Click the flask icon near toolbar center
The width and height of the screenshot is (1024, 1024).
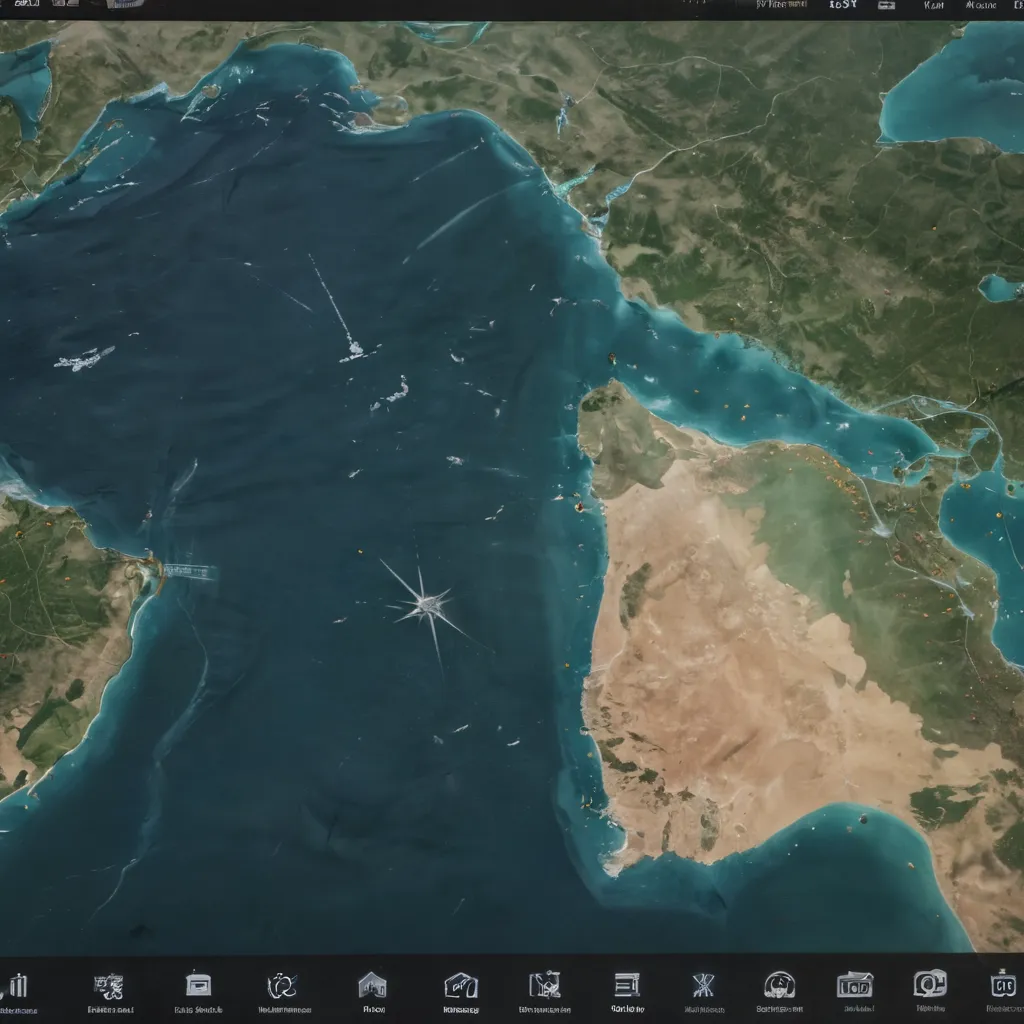(547, 983)
